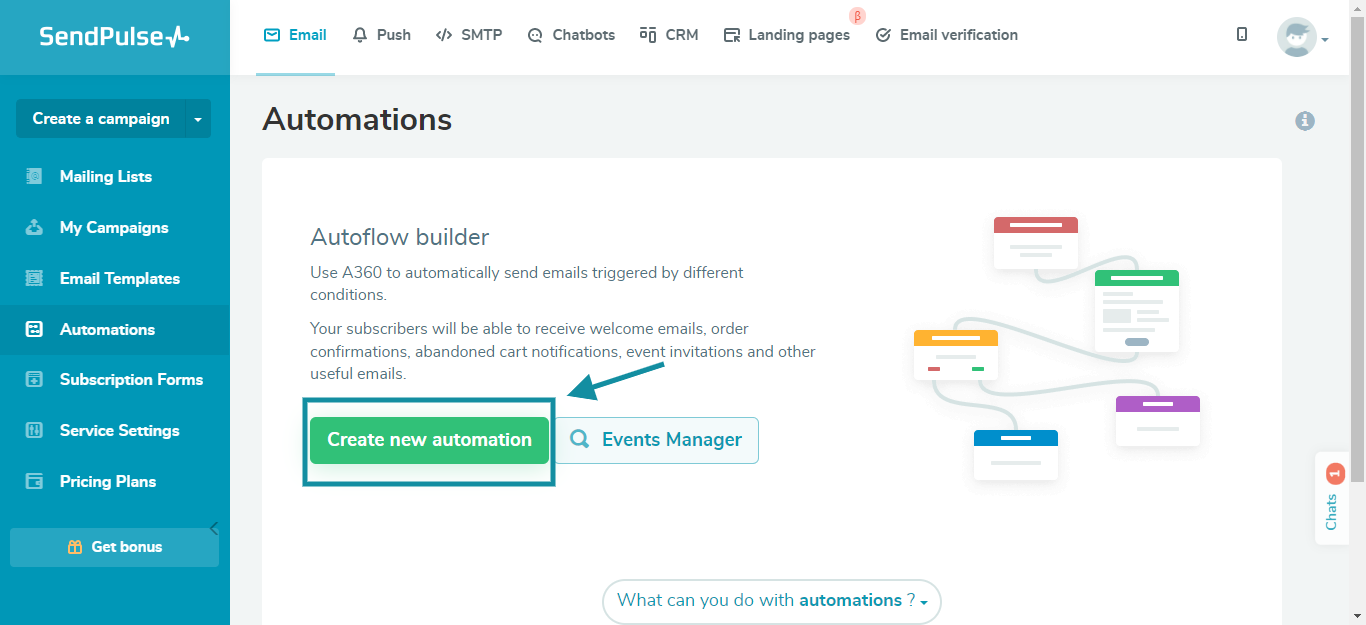This screenshot has width=1366, height=625.
Task: Open the Mailing Lists sidebar item
Action: (x=106, y=176)
